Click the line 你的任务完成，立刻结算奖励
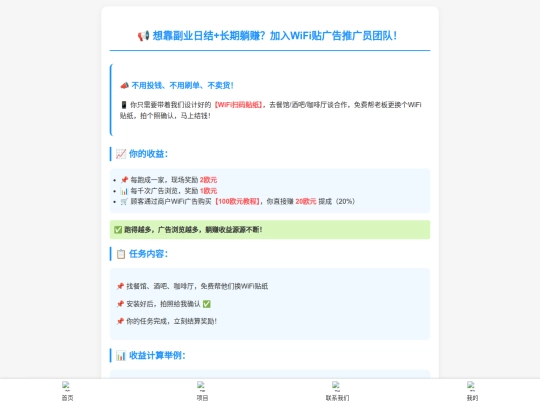 coord(172,321)
